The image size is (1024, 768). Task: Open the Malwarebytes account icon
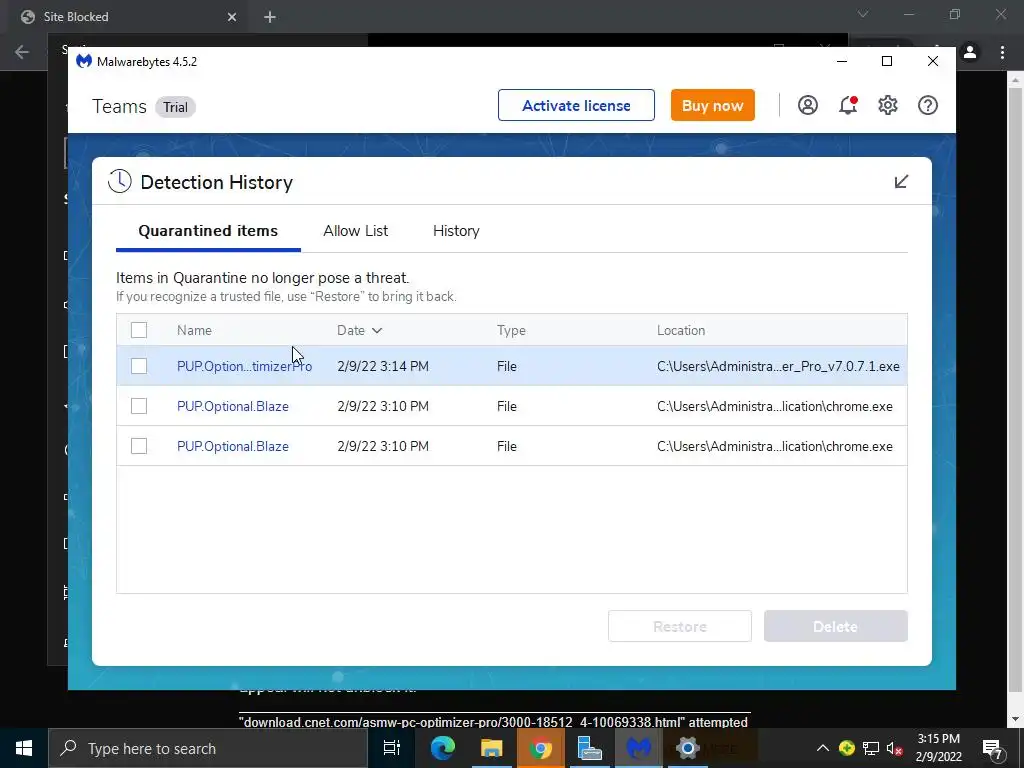808,105
